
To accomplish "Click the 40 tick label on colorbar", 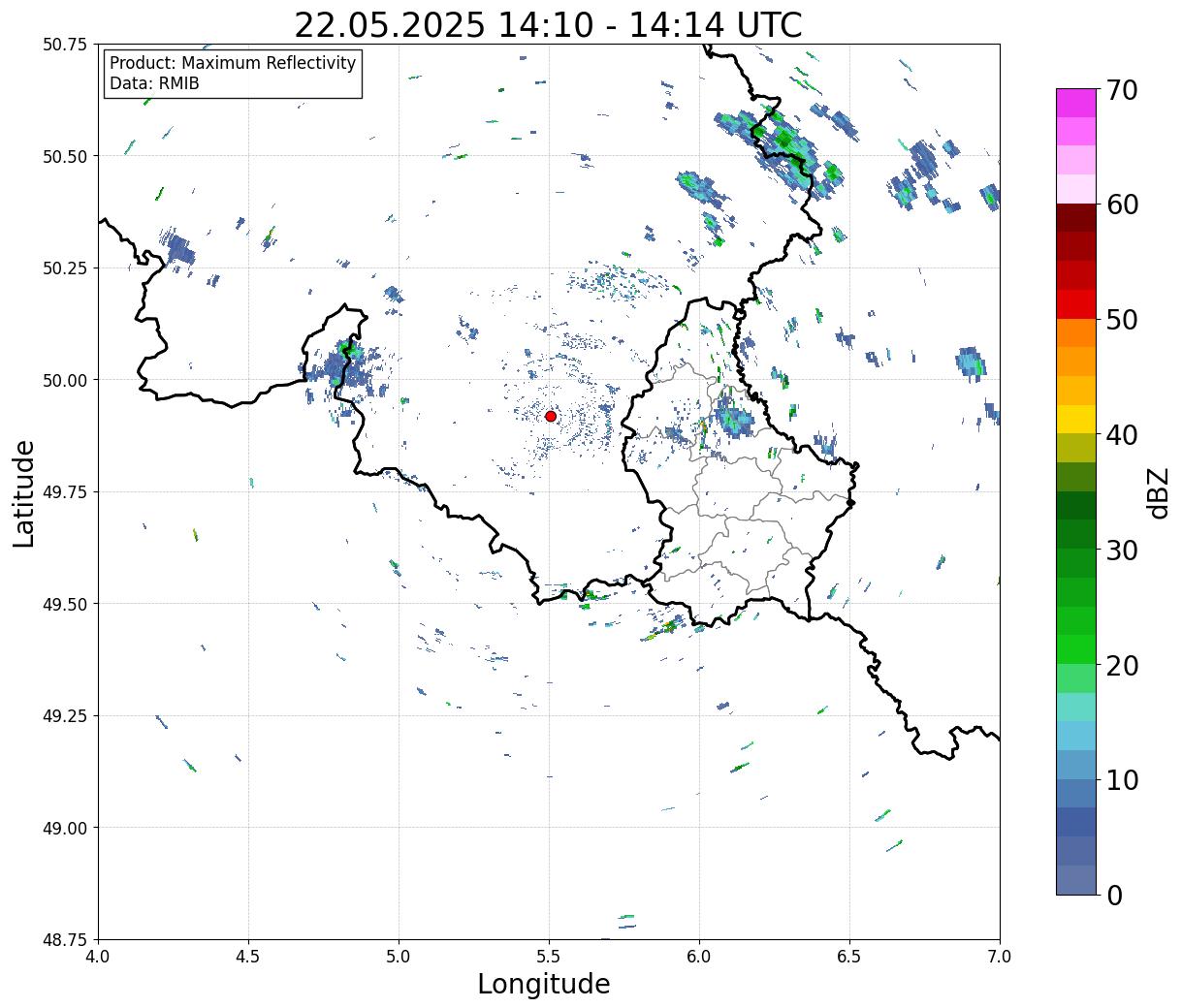I will pos(1122,435).
